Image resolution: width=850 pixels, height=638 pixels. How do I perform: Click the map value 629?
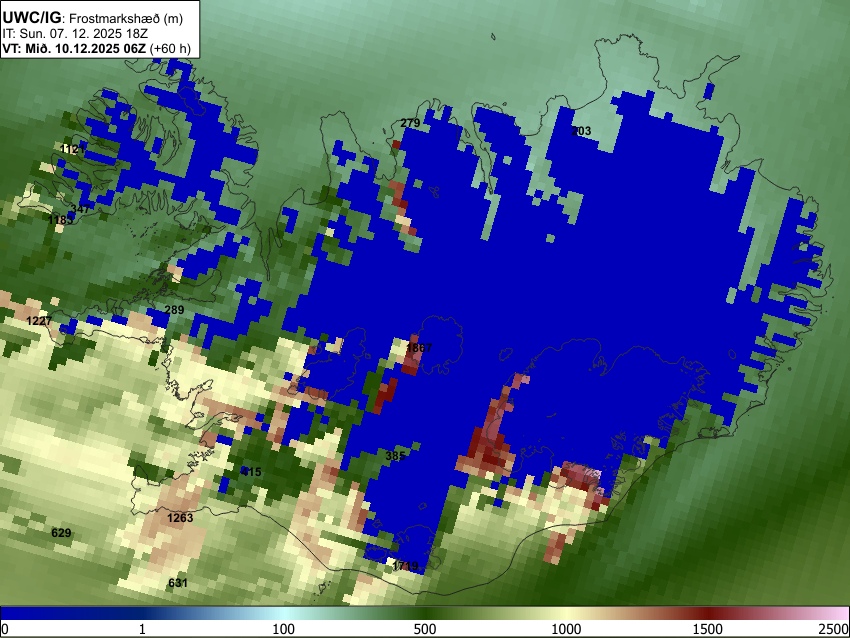pyautogui.click(x=61, y=533)
